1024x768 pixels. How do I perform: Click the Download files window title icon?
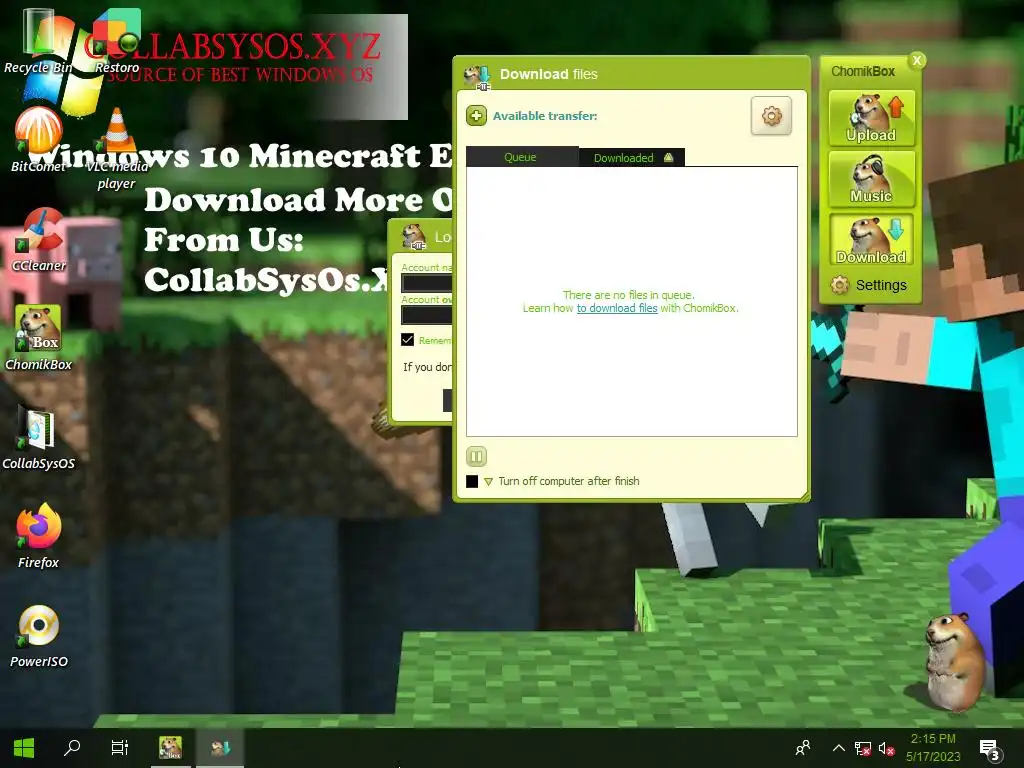point(477,76)
